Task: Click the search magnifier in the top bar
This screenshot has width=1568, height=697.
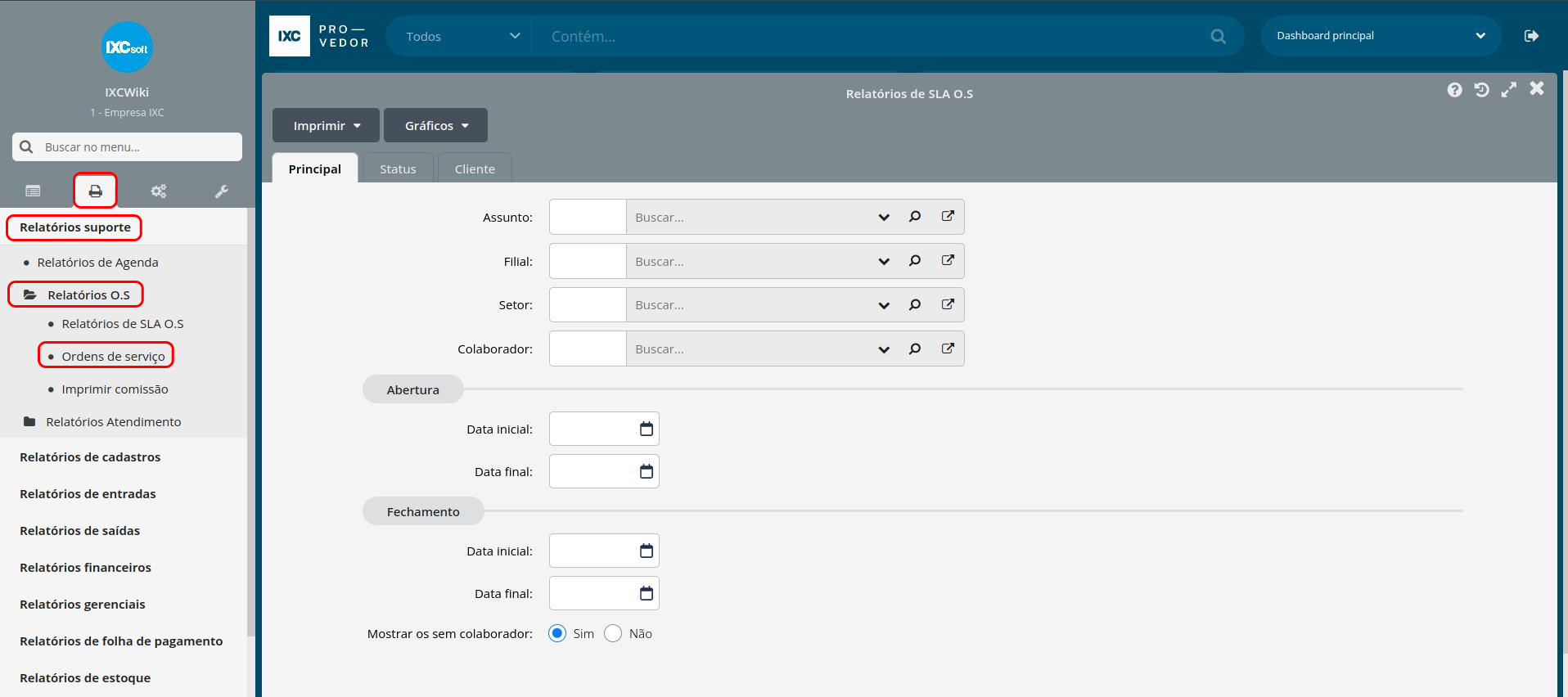Action: coord(1218,36)
